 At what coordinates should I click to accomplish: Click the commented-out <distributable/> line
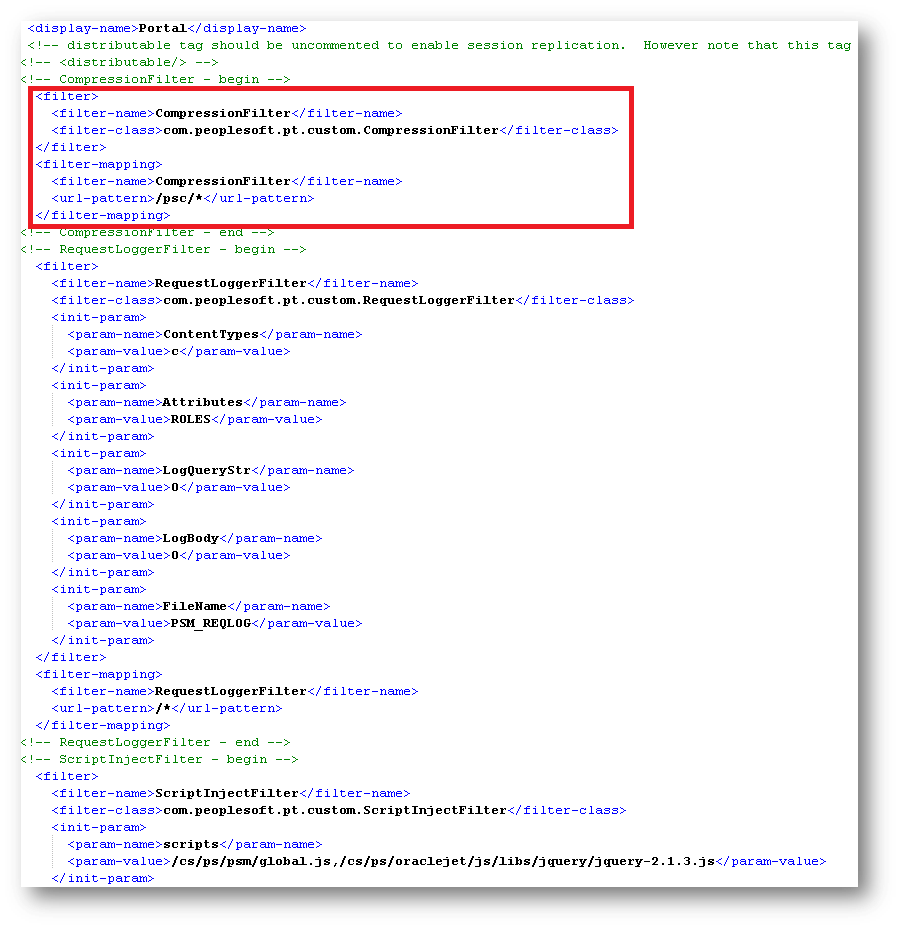point(119,62)
